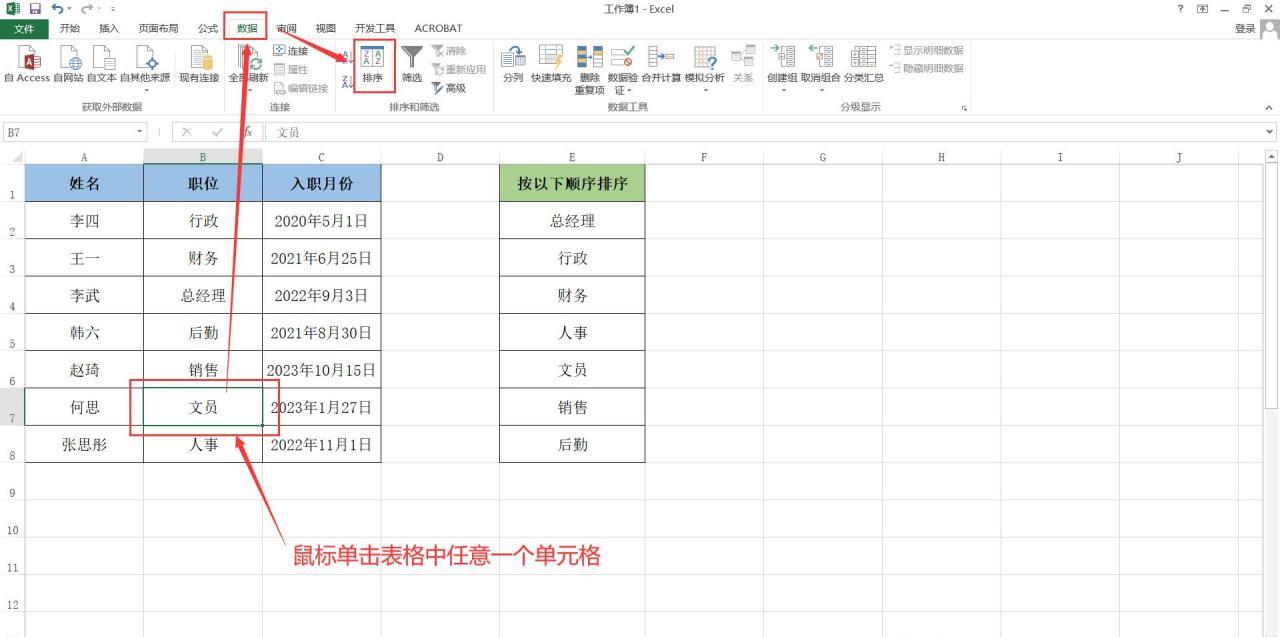Image resolution: width=1280 pixels, height=637 pixels.
Task: Select cell 人事 in column E
Action: coord(572,333)
